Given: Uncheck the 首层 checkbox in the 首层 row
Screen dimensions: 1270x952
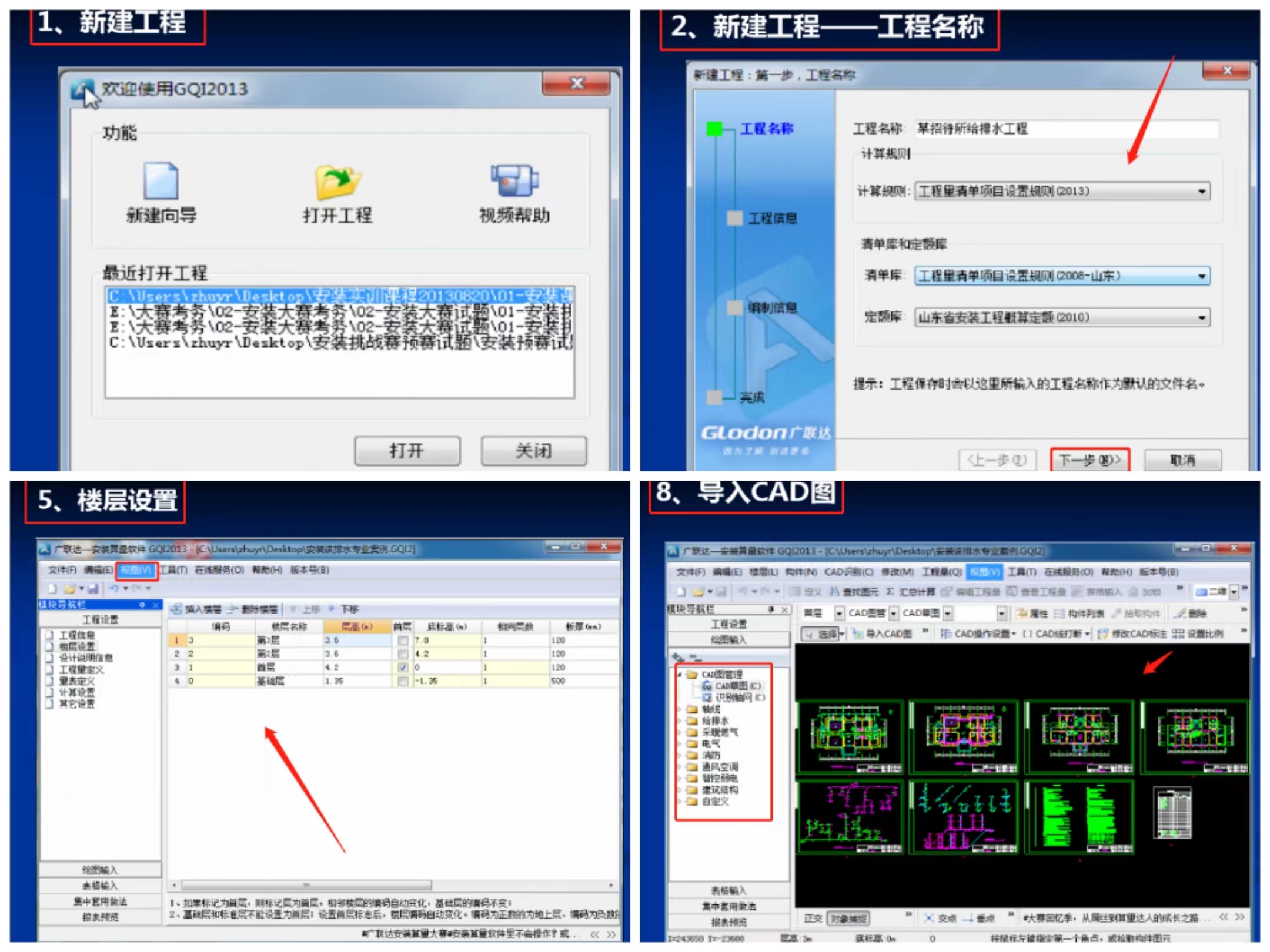Looking at the screenshot, I should [x=403, y=667].
